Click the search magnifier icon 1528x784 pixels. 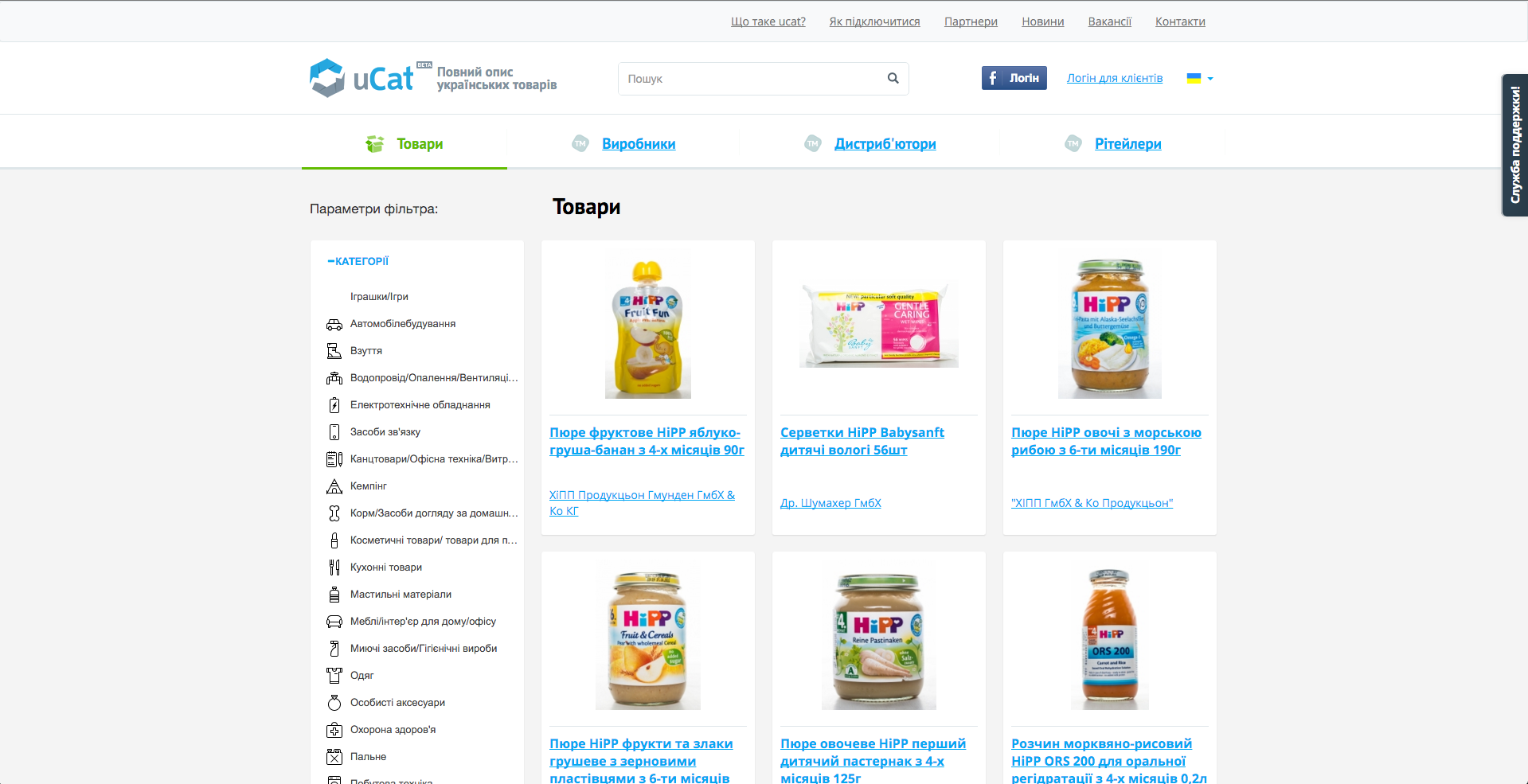[893, 78]
